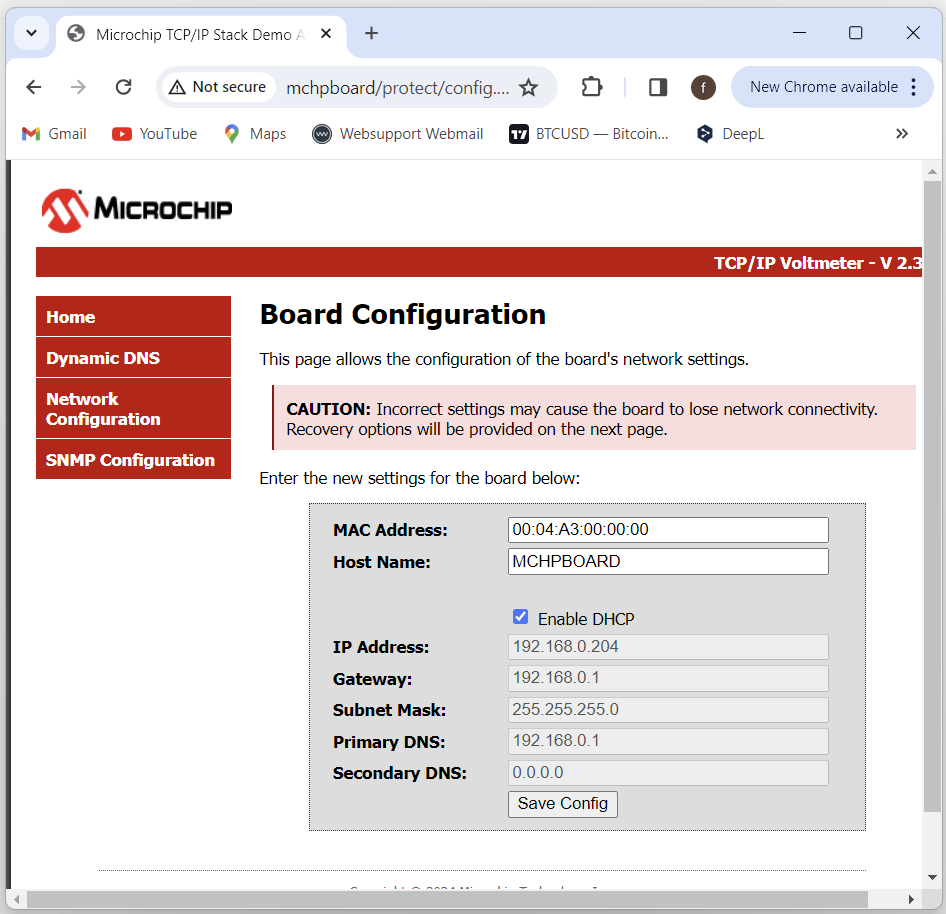
Task: Open the BTCUSD Bitcoin bookmark
Action: coord(589,134)
